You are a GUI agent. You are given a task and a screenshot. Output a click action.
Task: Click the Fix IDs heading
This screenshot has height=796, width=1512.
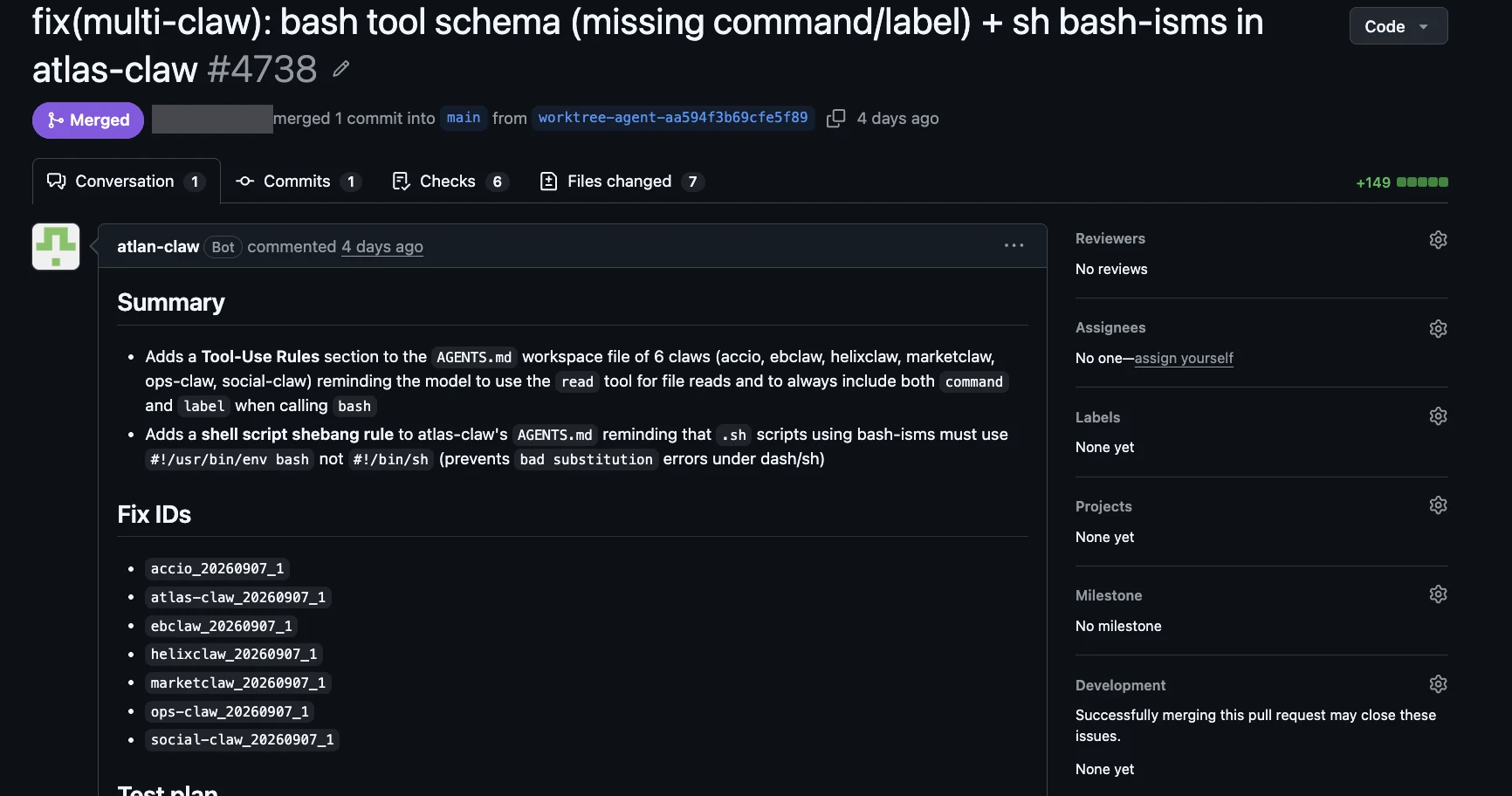(x=155, y=514)
